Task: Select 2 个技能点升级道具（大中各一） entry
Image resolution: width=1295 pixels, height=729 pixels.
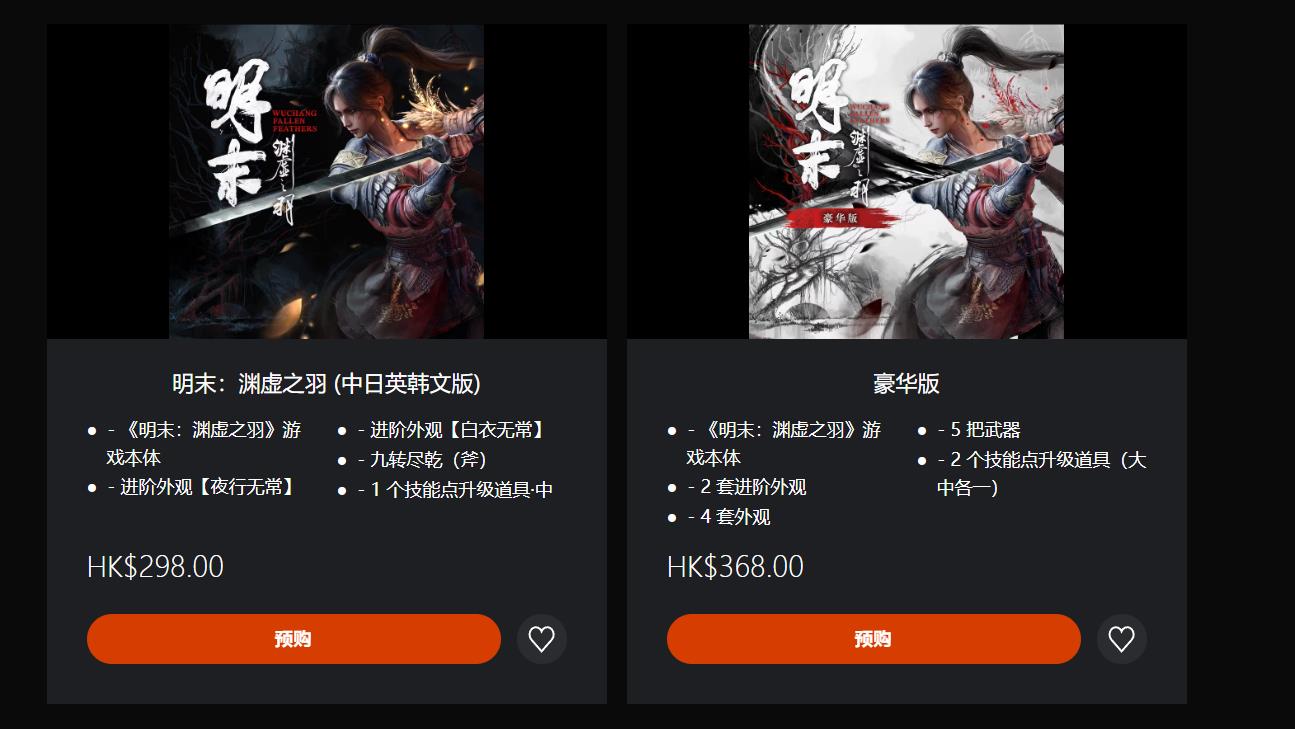Action: point(1041,474)
